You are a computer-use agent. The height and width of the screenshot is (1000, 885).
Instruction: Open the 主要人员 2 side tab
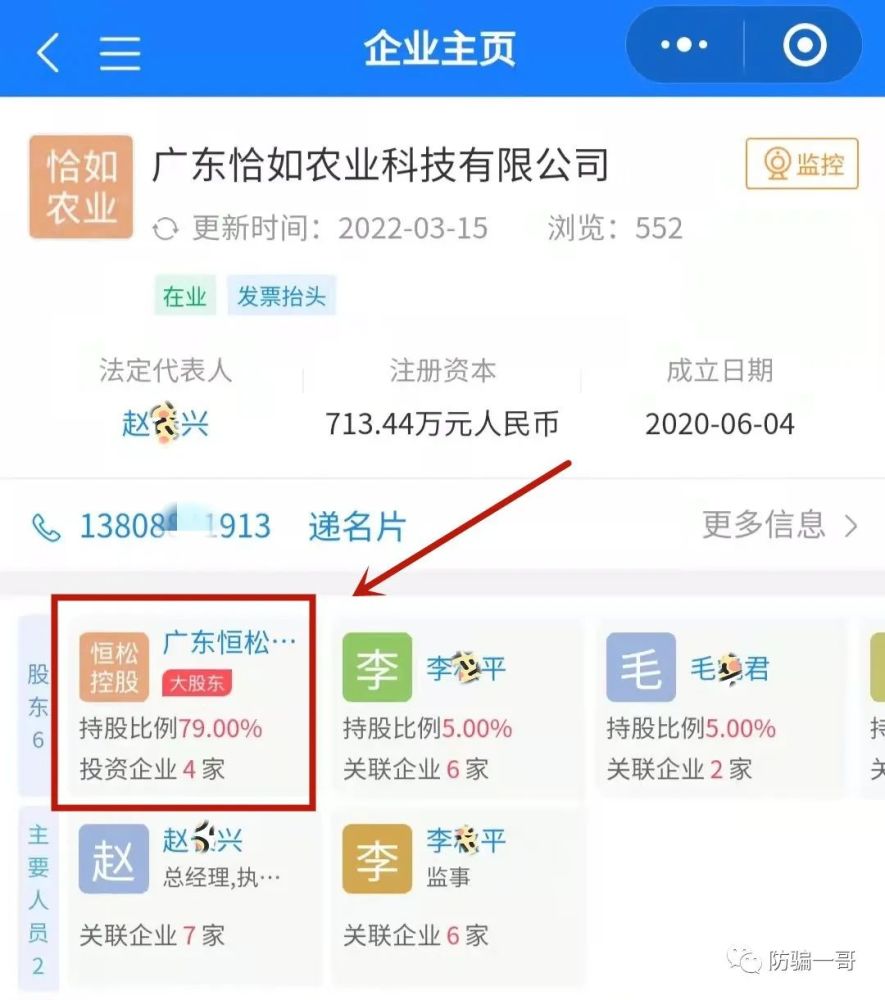(x=38, y=899)
